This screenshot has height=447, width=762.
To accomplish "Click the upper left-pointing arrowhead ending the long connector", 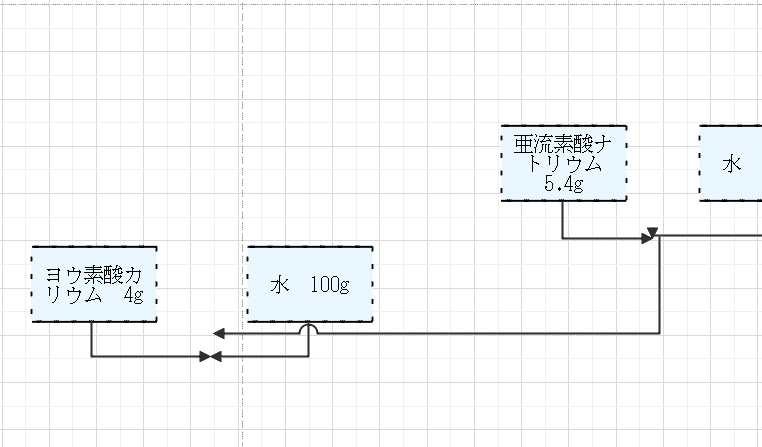I will (x=220, y=333).
